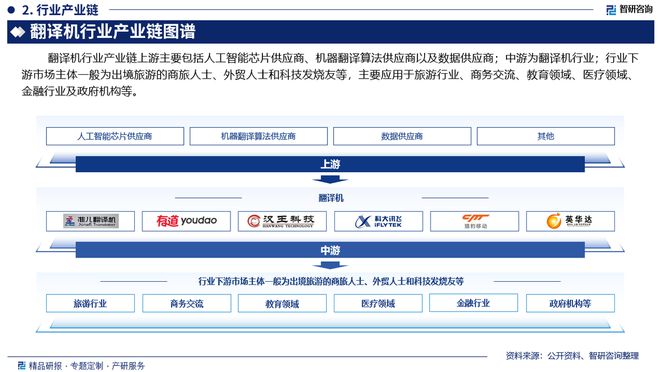660x372 pixels.
Task: Click the 英华达 logo box
Action: (570, 221)
